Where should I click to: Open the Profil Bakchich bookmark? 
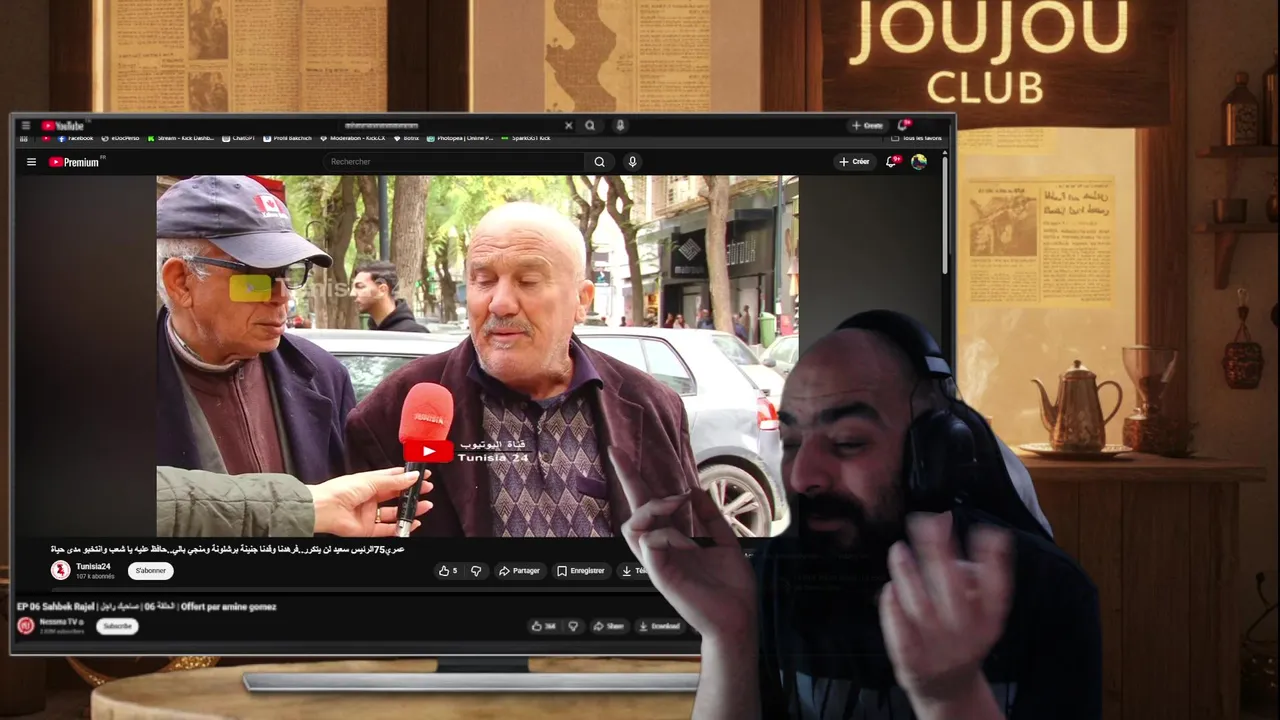(287, 138)
